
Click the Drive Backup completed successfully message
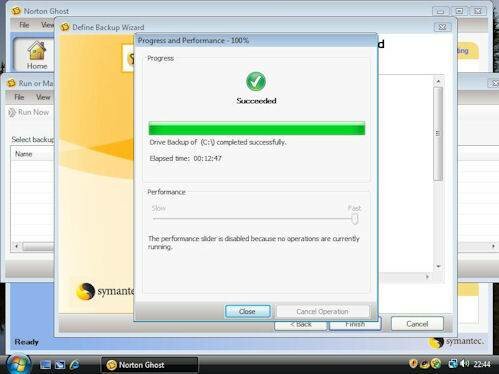[218, 142]
